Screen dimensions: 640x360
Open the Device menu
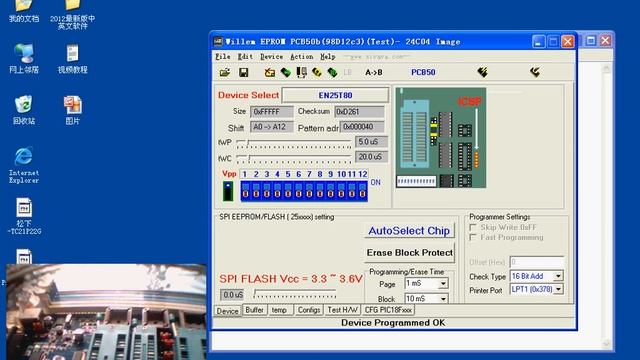pos(271,57)
